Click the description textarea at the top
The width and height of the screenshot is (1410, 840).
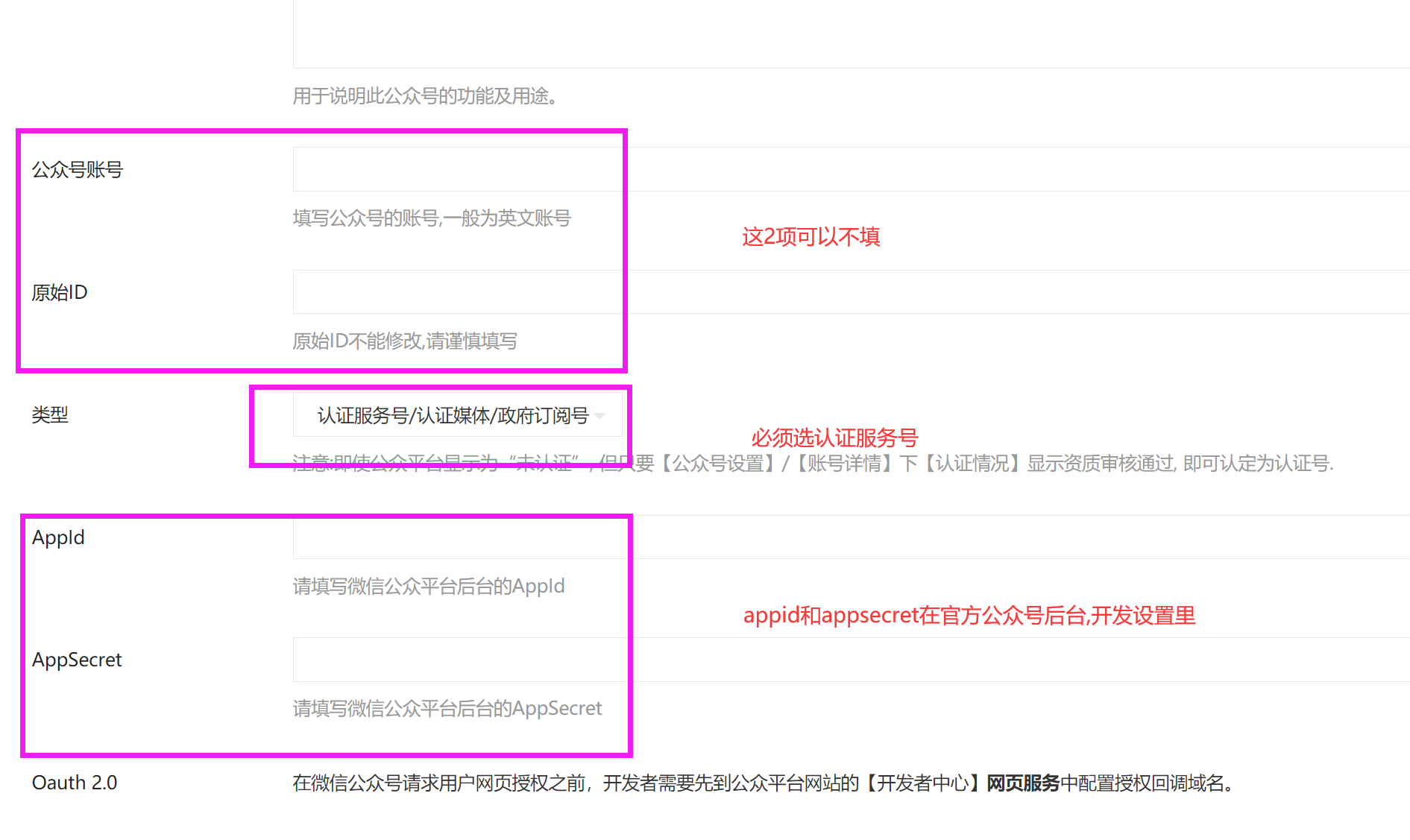click(851, 34)
